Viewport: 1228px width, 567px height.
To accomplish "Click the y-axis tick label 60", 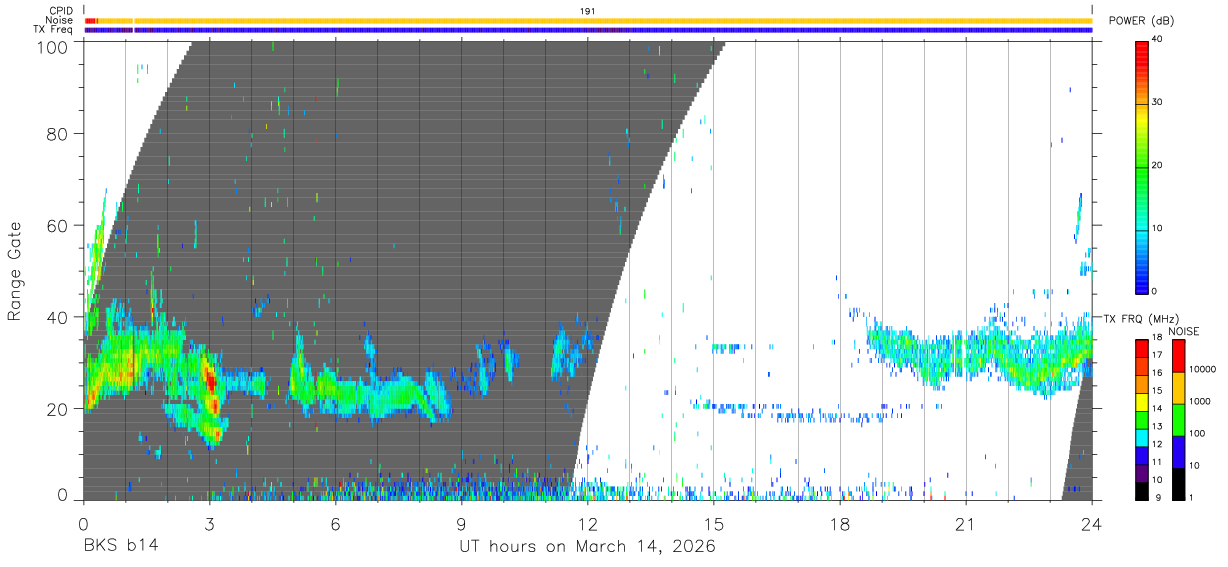I will coord(57,226).
